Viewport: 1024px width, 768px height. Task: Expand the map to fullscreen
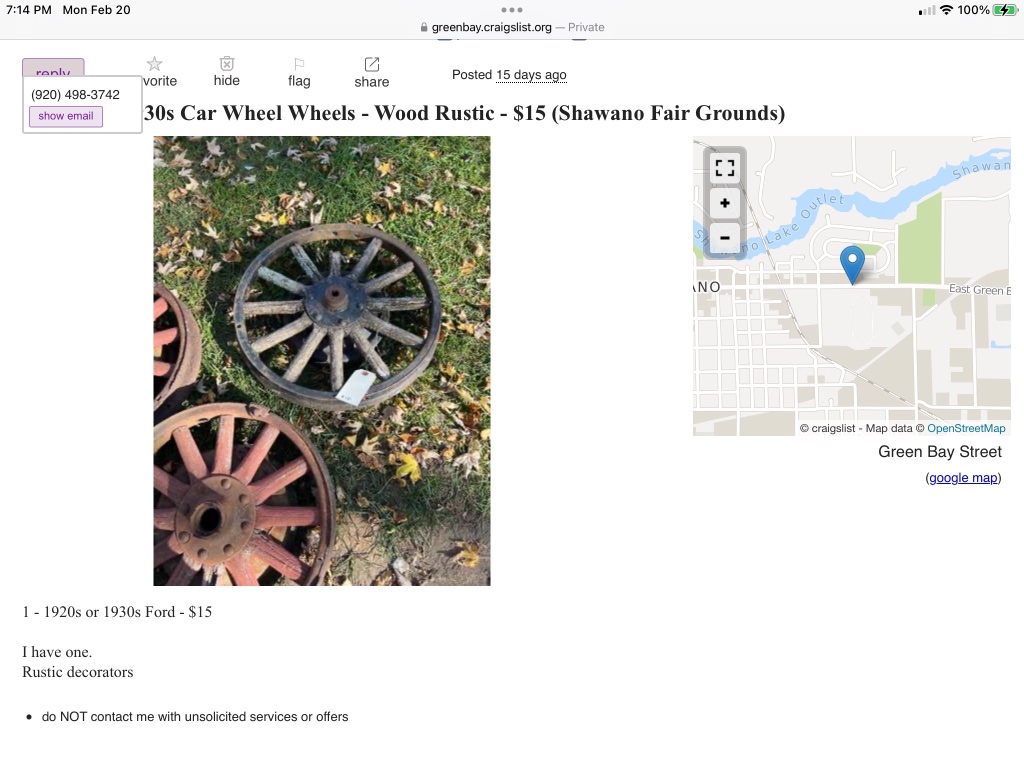tap(725, 168)
